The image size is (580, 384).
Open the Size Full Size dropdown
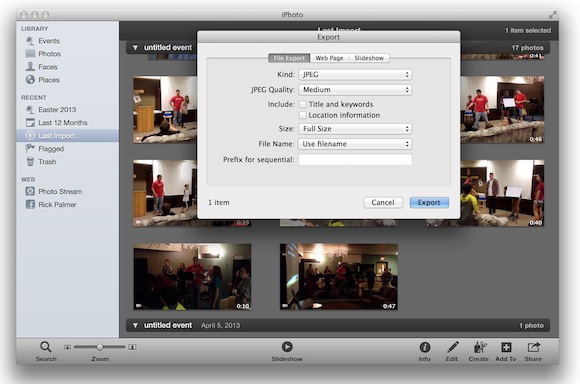point(355,129)
